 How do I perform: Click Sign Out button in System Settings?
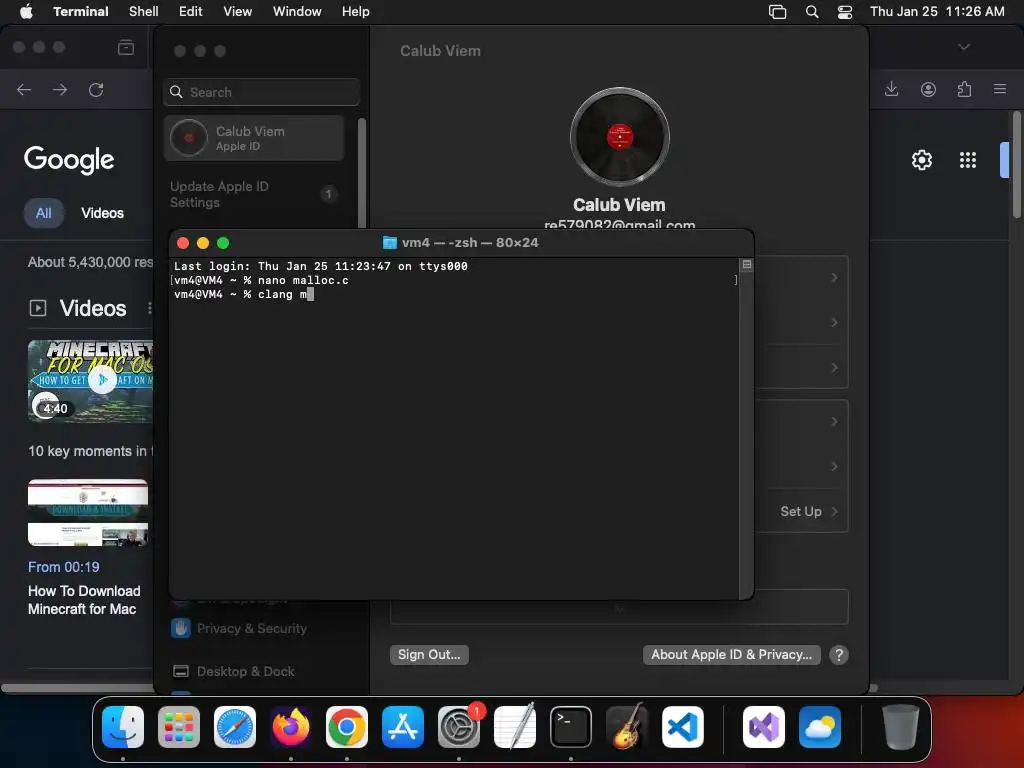click(x=429, y=654)
